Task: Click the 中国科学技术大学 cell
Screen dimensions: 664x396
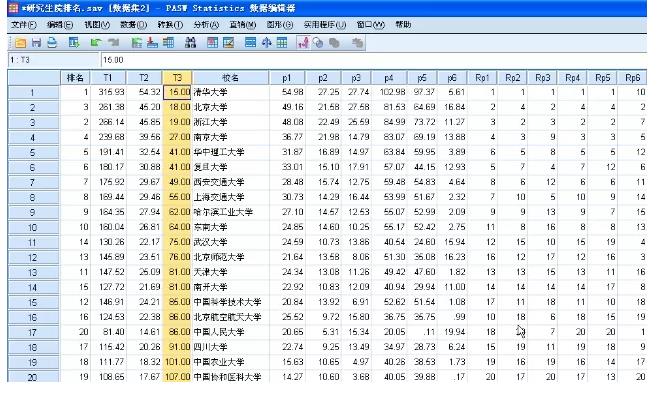Action: [230, 302]
